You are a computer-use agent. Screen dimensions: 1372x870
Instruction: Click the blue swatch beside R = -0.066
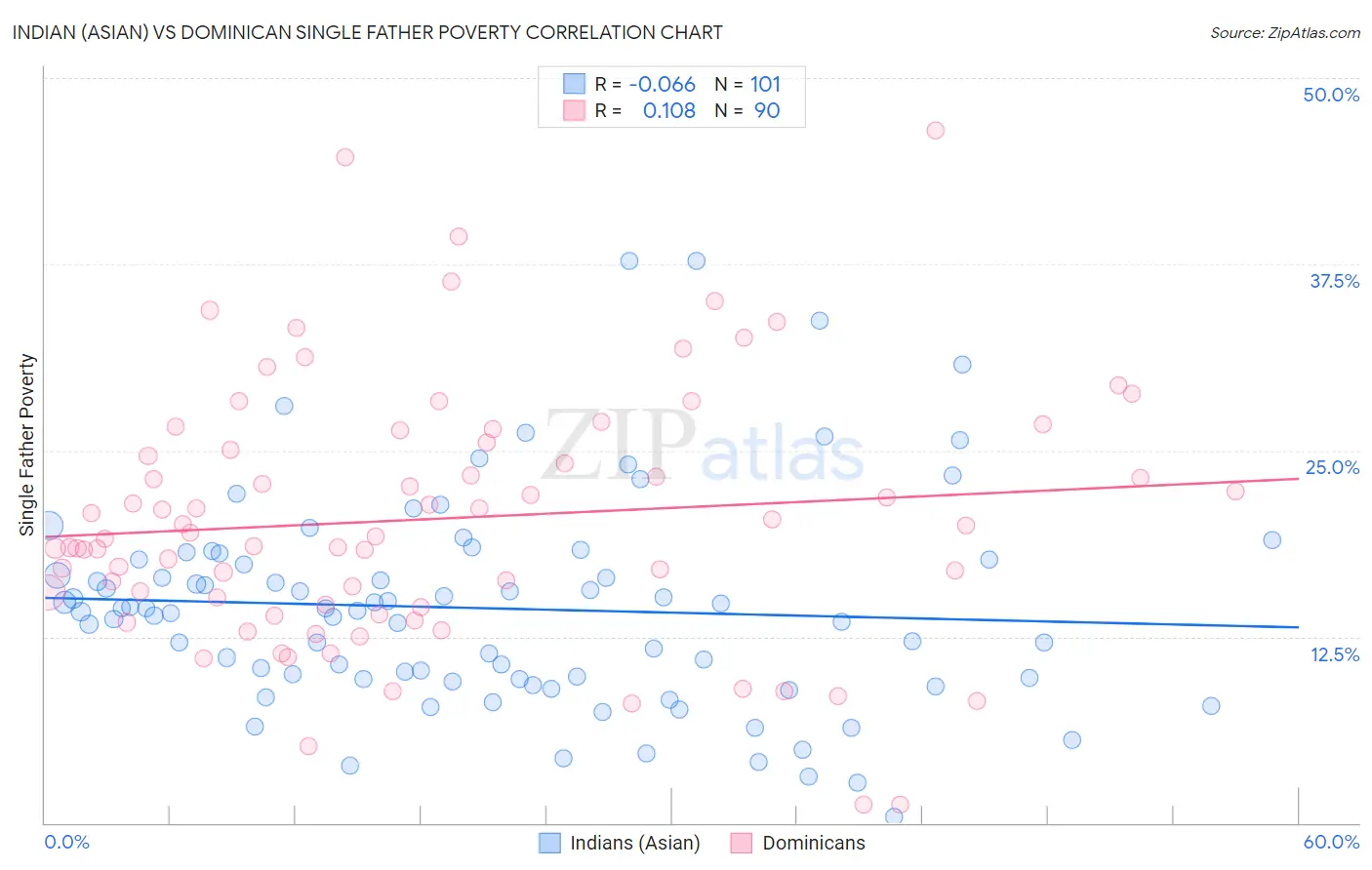(x=574, y=84)
